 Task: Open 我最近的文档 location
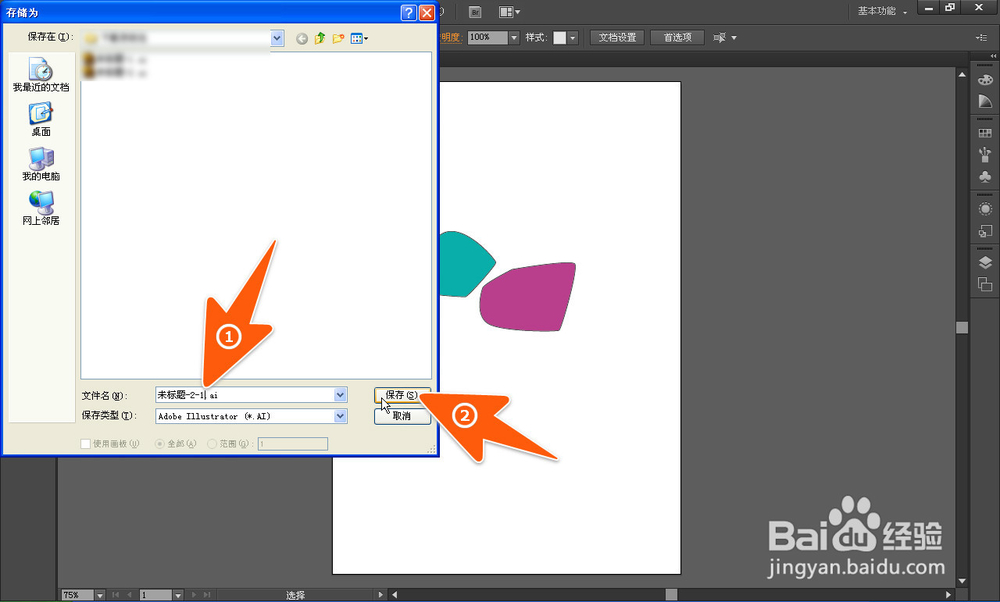coord(41,75)
